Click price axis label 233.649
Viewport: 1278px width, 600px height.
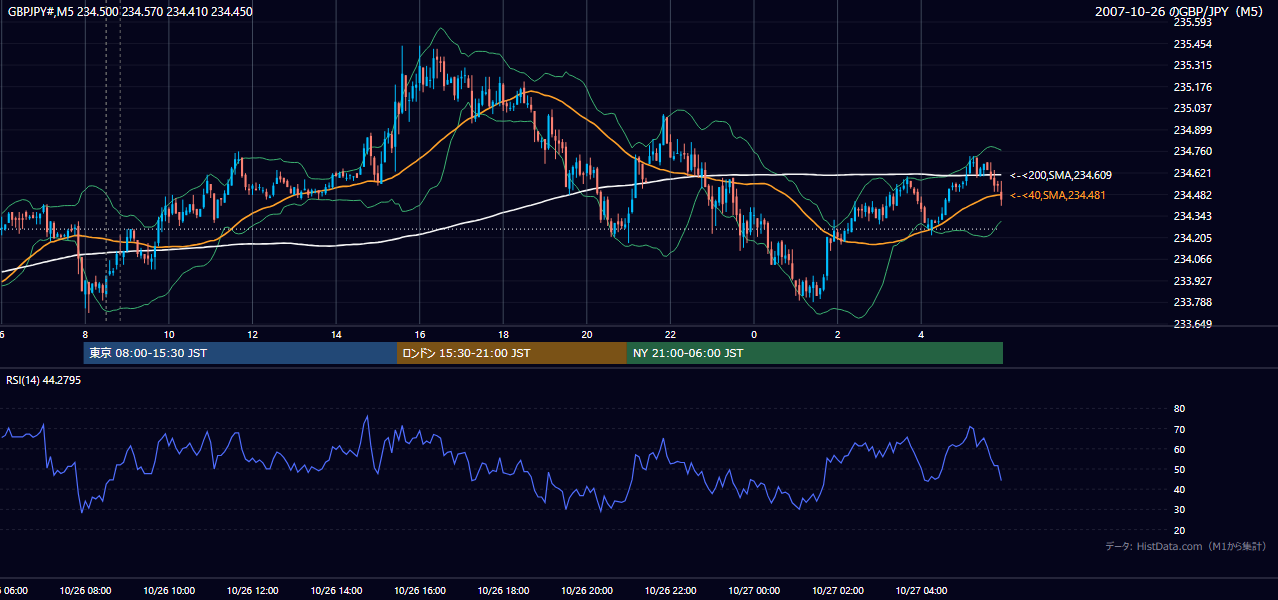pos(1193,324)
